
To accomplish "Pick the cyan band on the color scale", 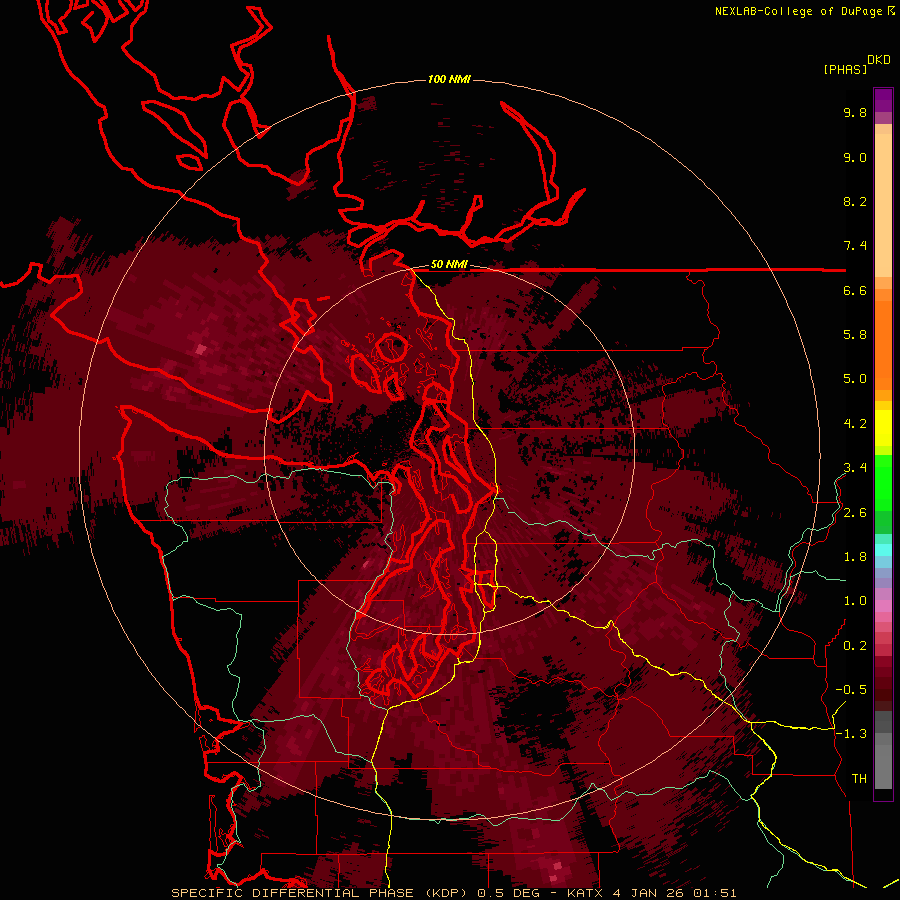I will click(x=883, y=550).
